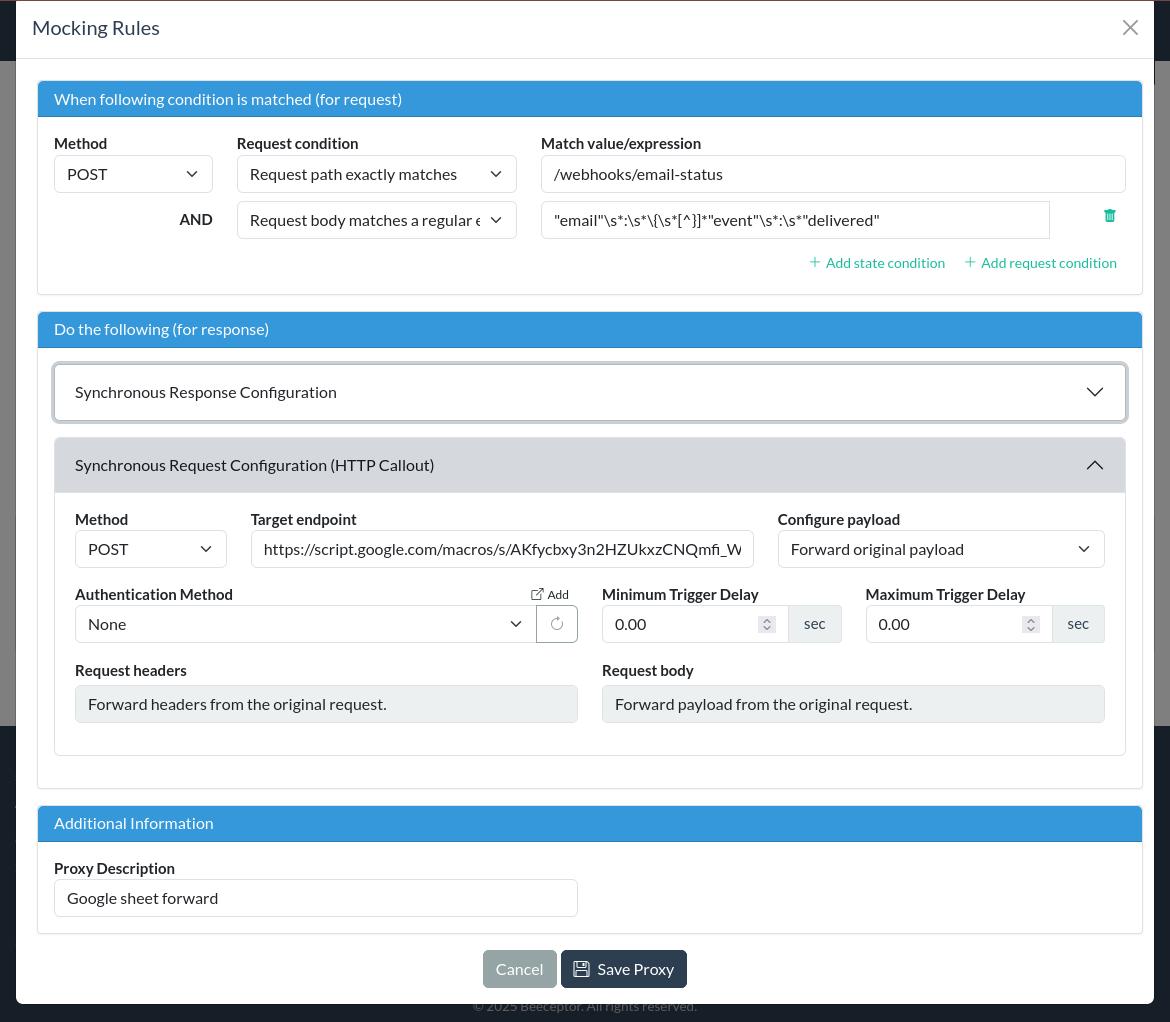Screen dimensions: 1170x1022
Task: Open Configure payload dropdown
Action: [940, 549]
